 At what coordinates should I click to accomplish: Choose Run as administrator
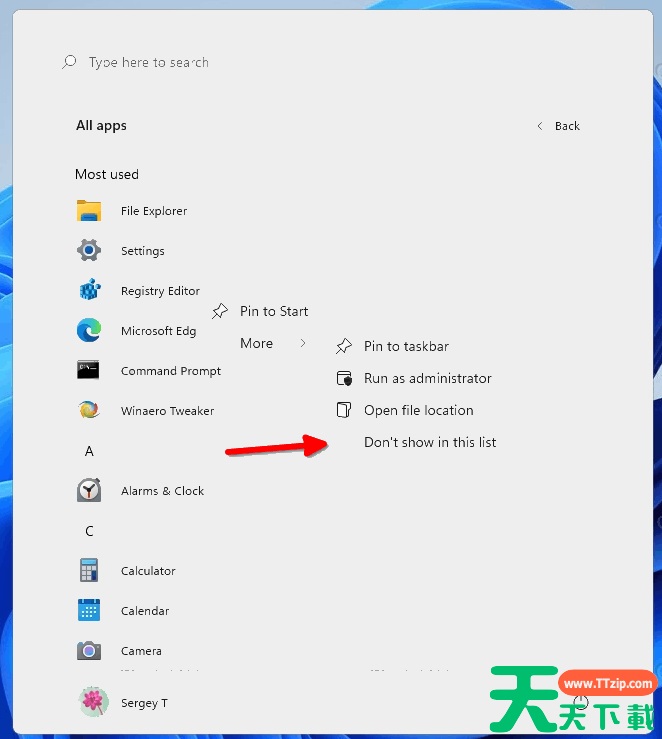pyautogui.click(x=427, y=378)
